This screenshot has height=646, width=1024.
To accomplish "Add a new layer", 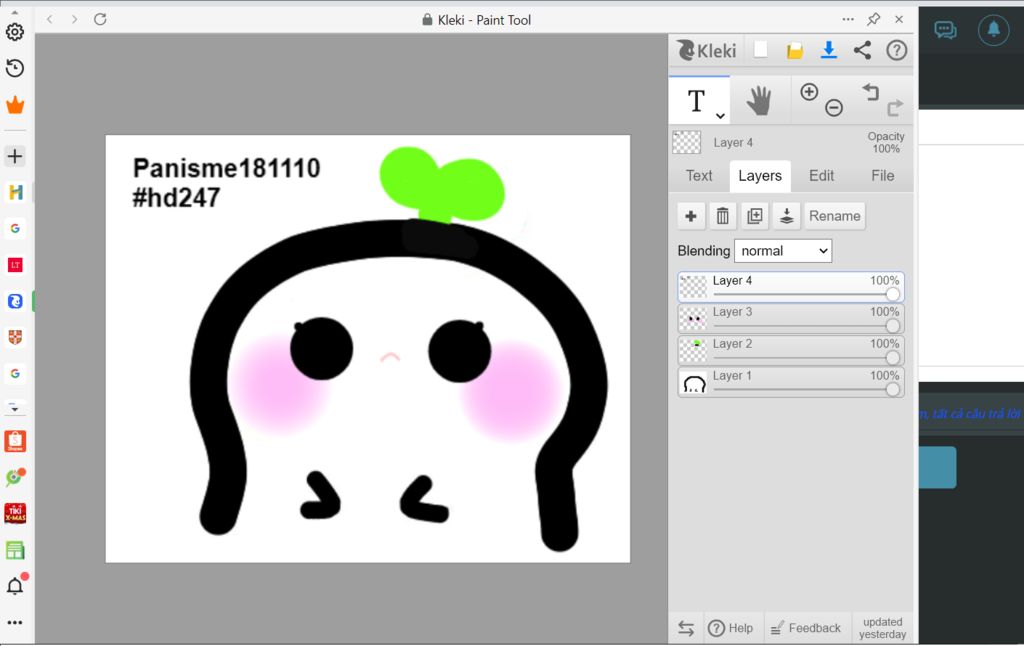I will 691,216.
